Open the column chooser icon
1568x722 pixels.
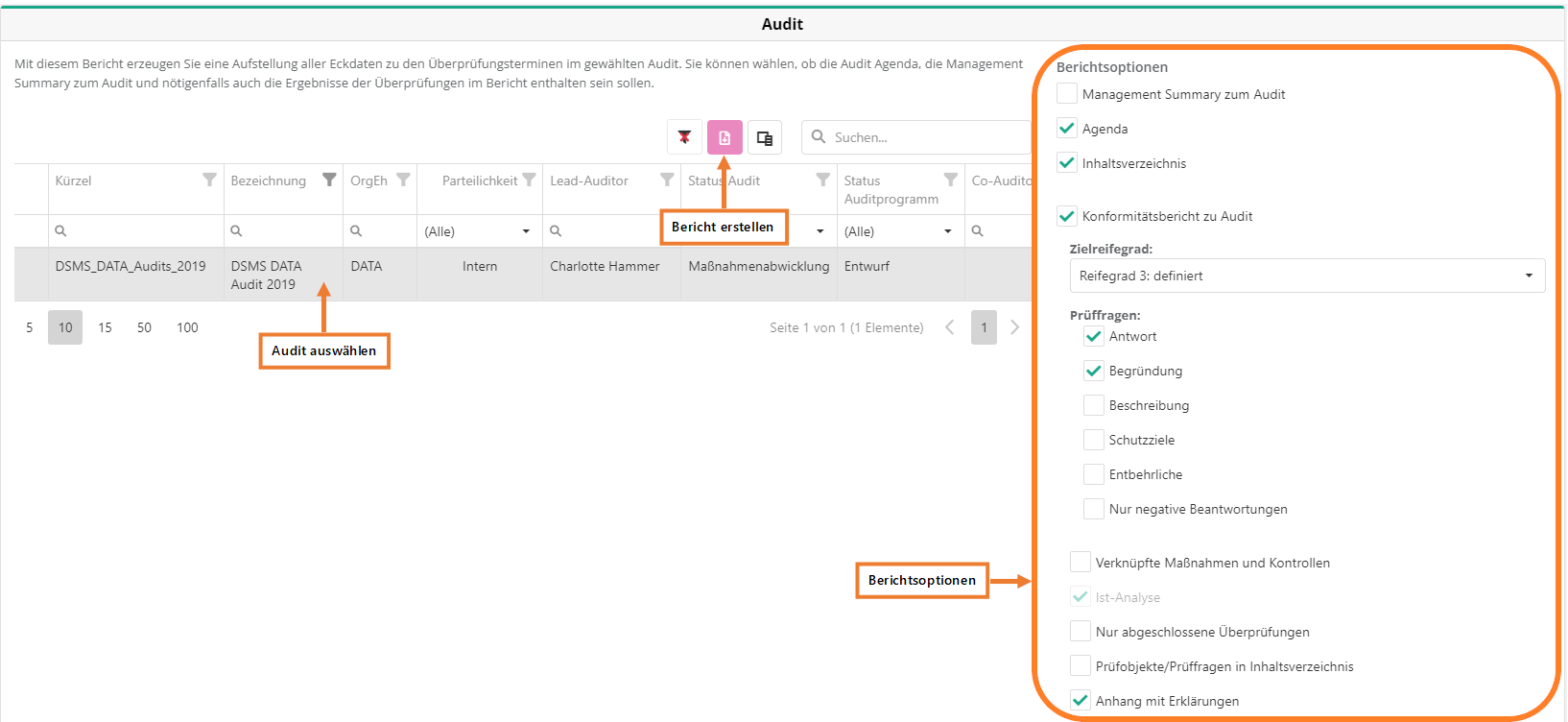(x=765, y=137)
